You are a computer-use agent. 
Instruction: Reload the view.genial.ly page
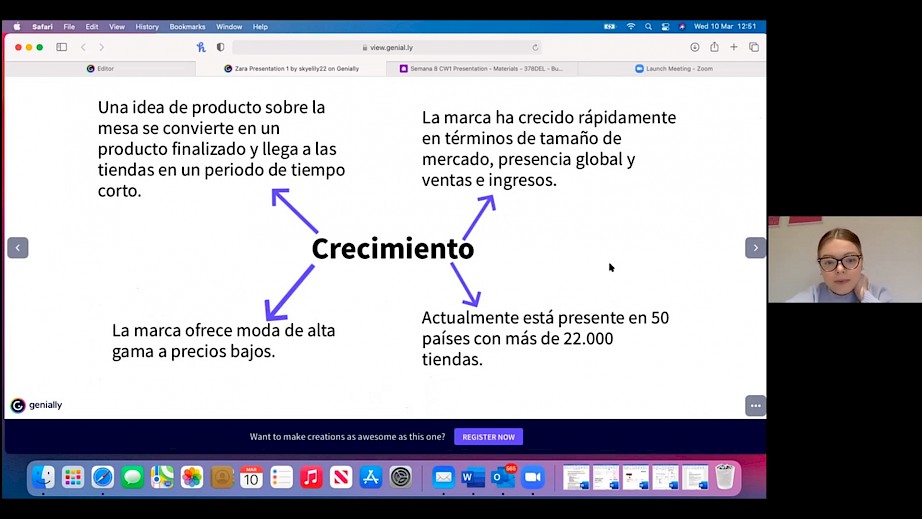tap(536, 47)
